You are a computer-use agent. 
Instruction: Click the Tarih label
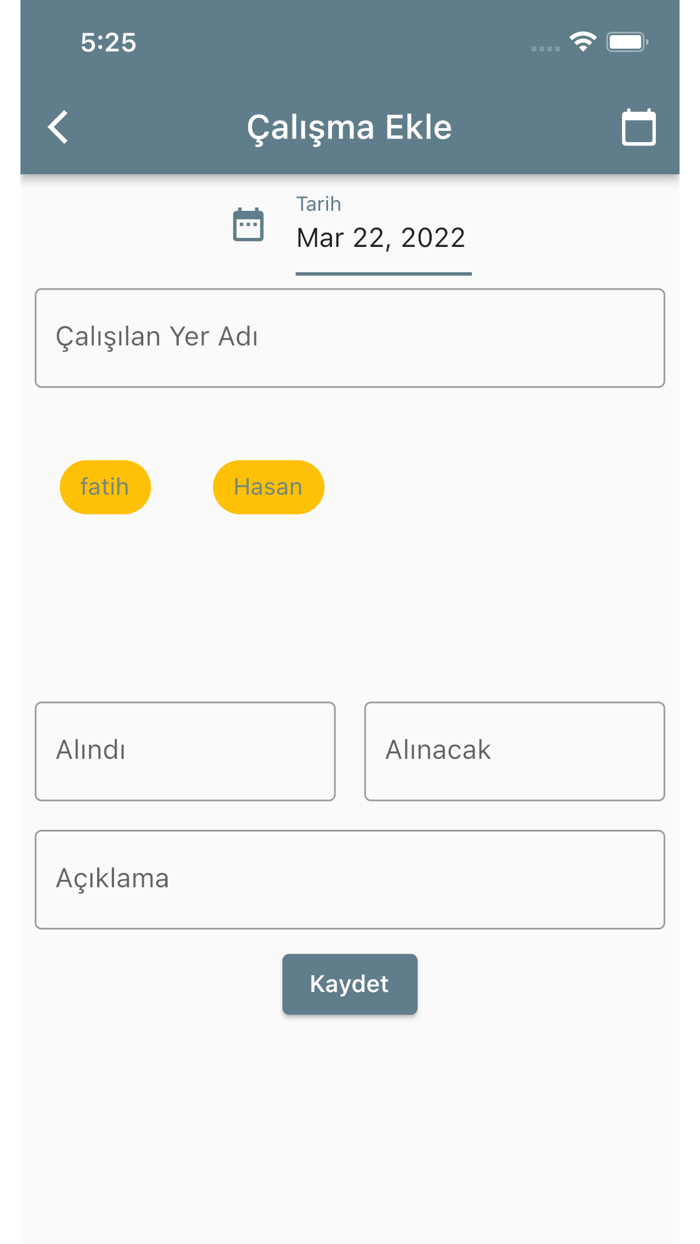click(x=318, y=203)
